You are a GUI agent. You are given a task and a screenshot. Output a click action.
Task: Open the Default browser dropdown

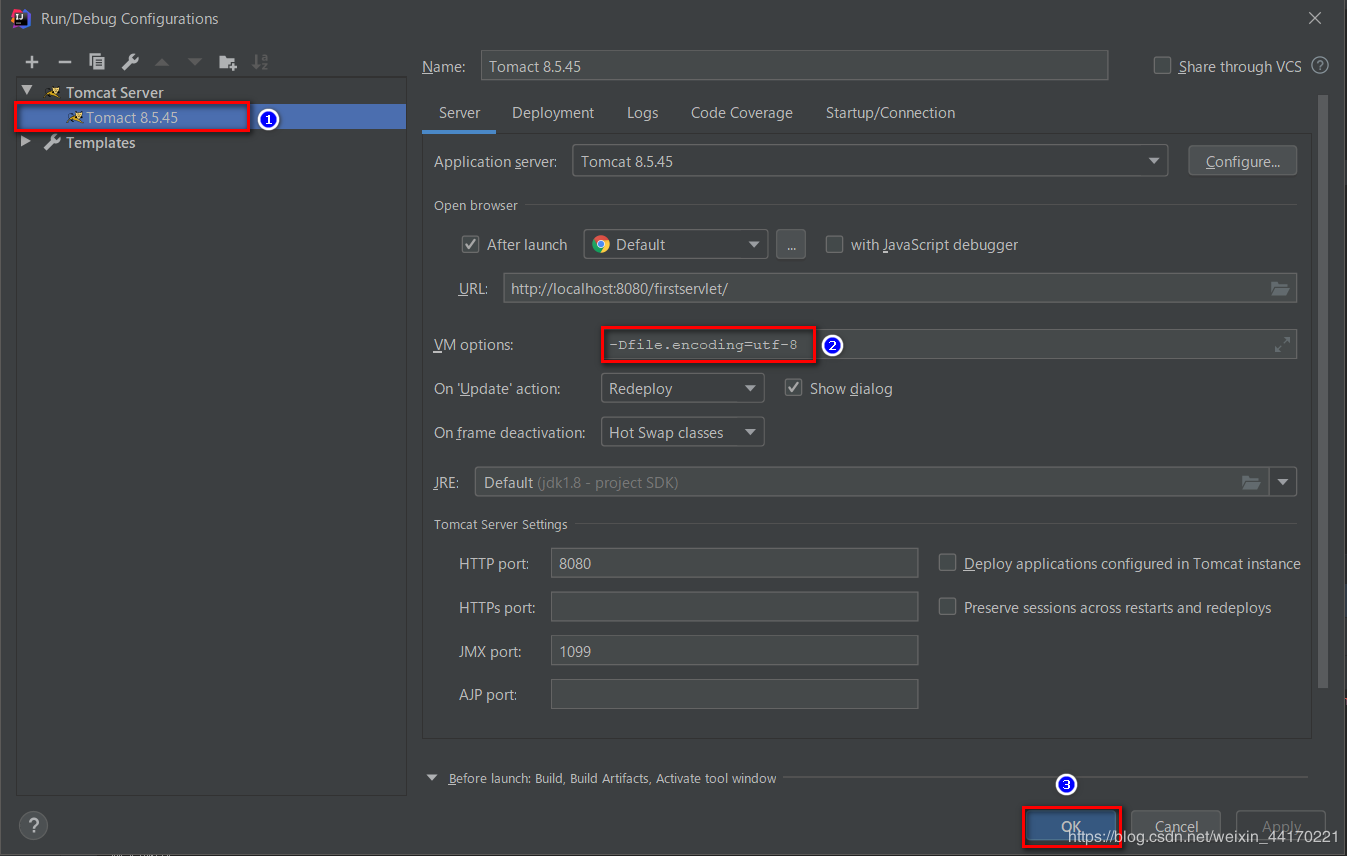[675, 244]
